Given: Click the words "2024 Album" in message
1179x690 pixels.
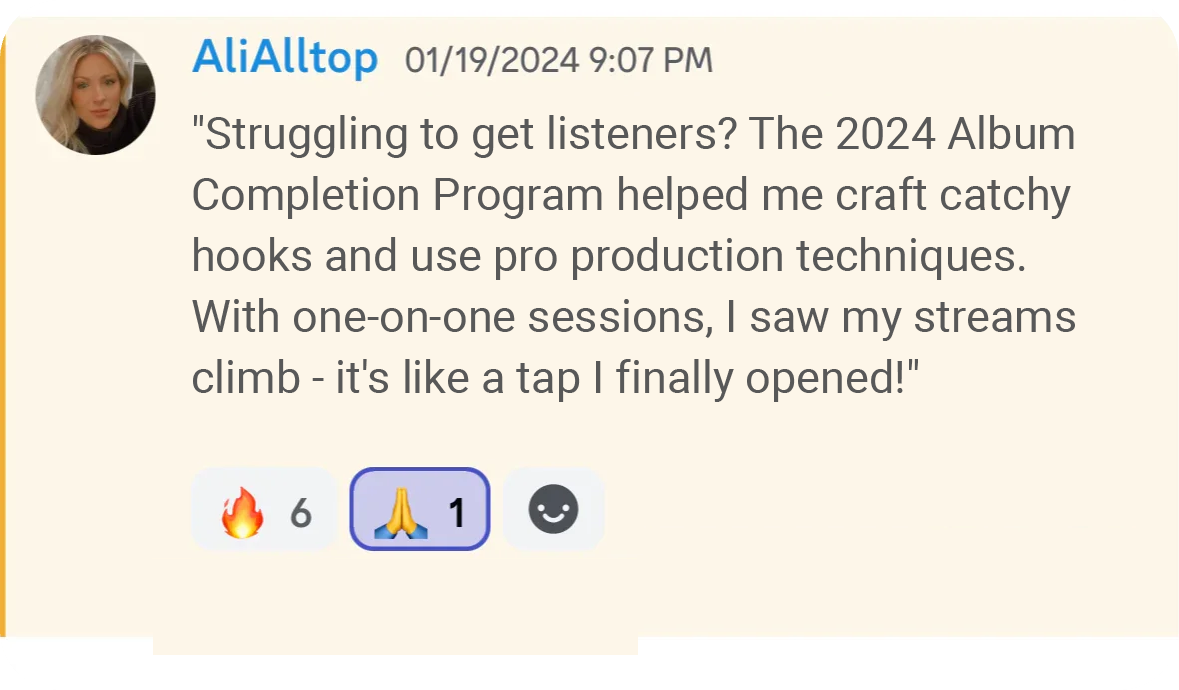Looking at the screenshot, I should click(x=955, y=135).
